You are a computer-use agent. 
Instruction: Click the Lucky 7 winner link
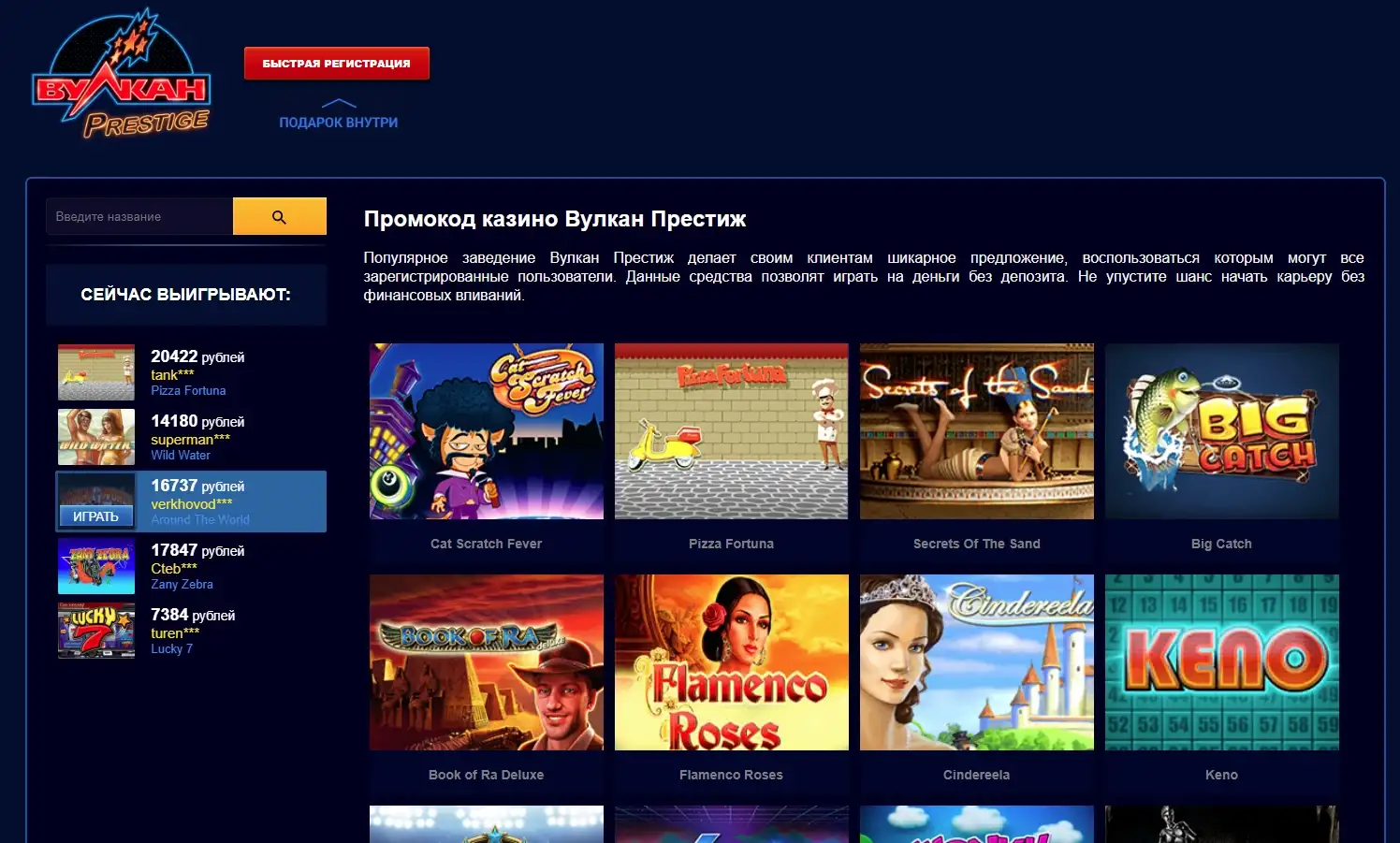[x=171, y=649]
